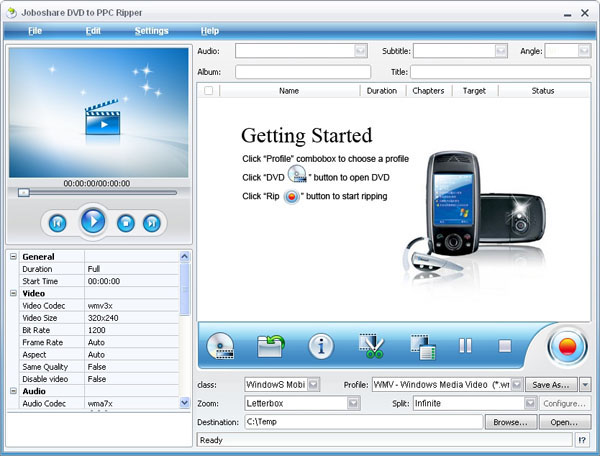
Task: Open the clip scissors tool
Action: click(372, 346)
